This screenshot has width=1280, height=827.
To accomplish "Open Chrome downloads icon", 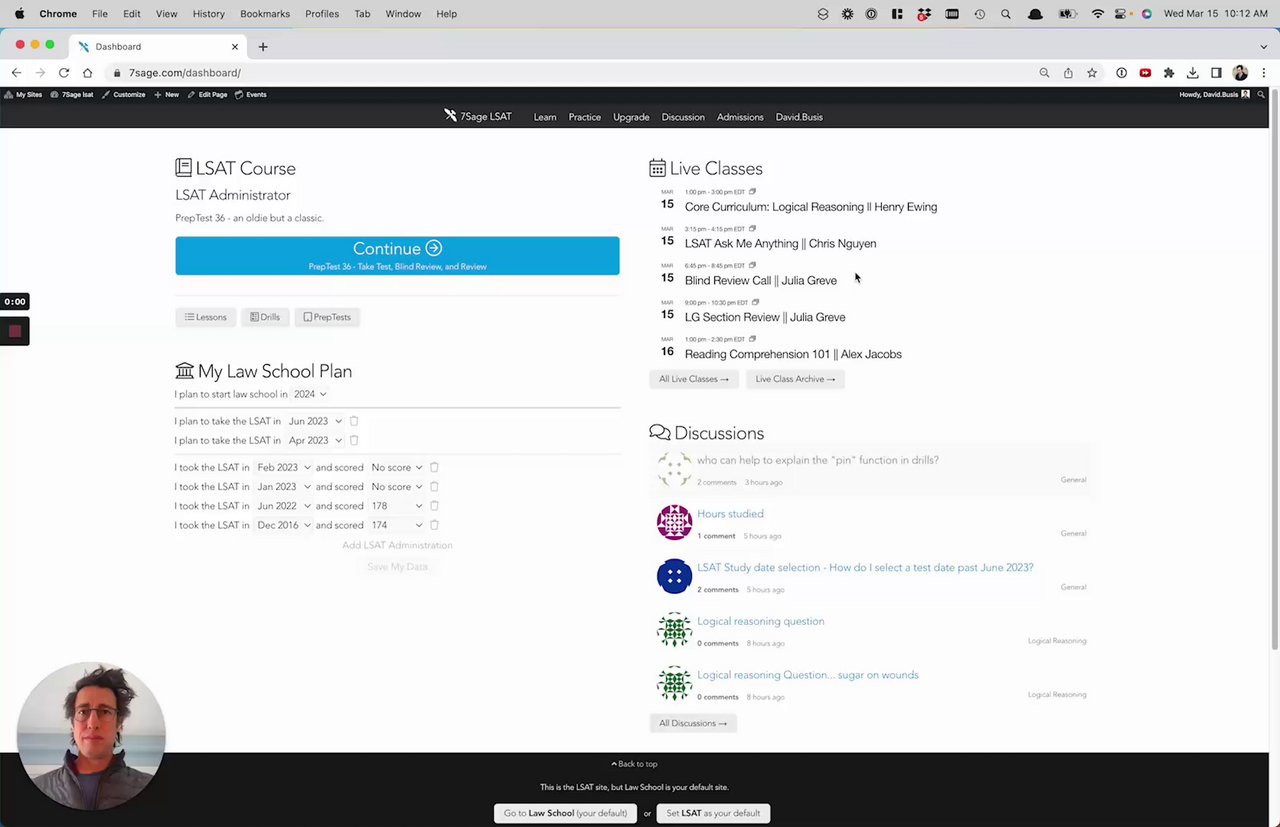I will (1193, 73).
